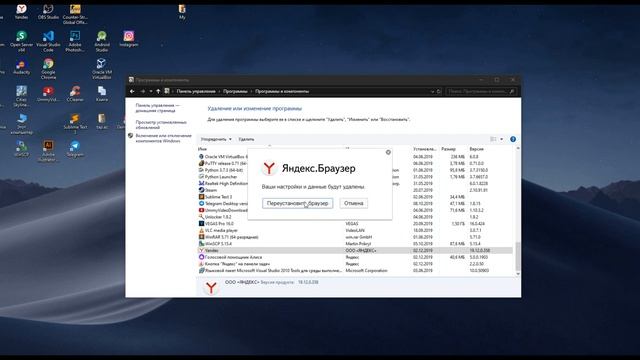Expand the address bar history dropdown
The height and width of the screenshot is (360, 640).
[433, 91]
